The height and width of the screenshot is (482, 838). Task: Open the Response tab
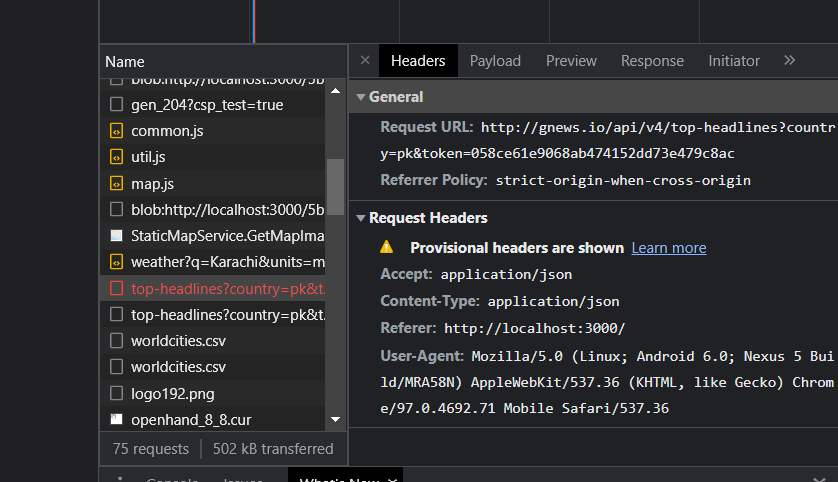pos(653,60)
